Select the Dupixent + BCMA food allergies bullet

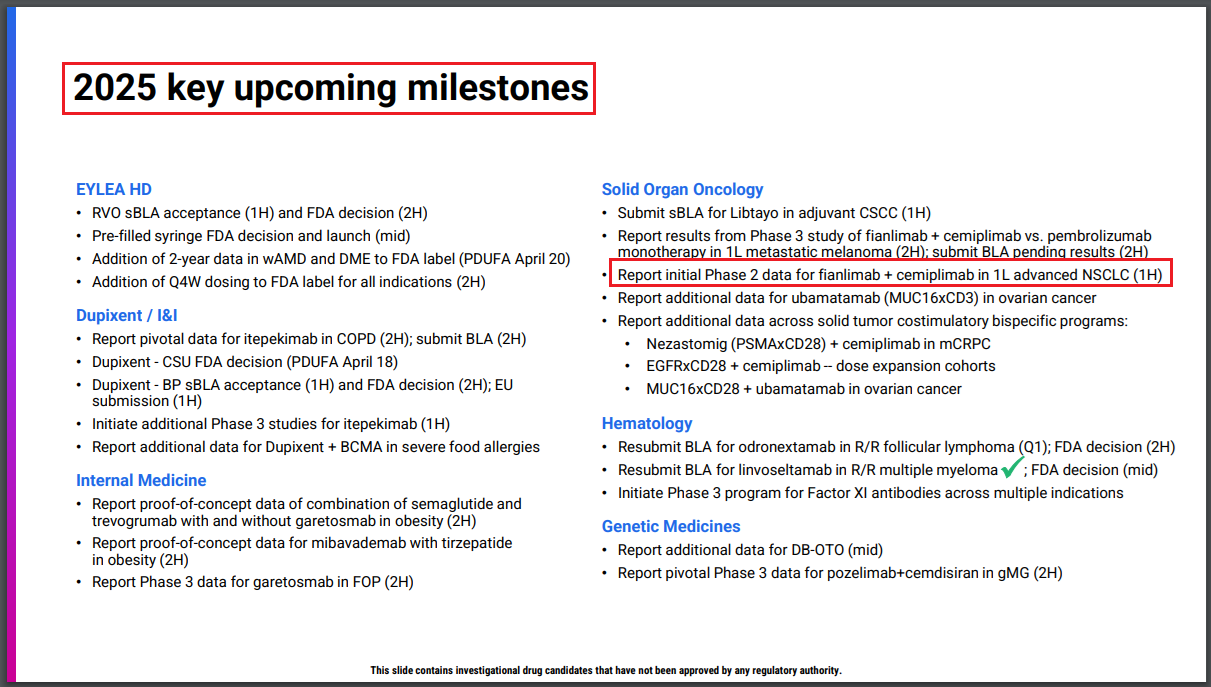coord(315,447)
